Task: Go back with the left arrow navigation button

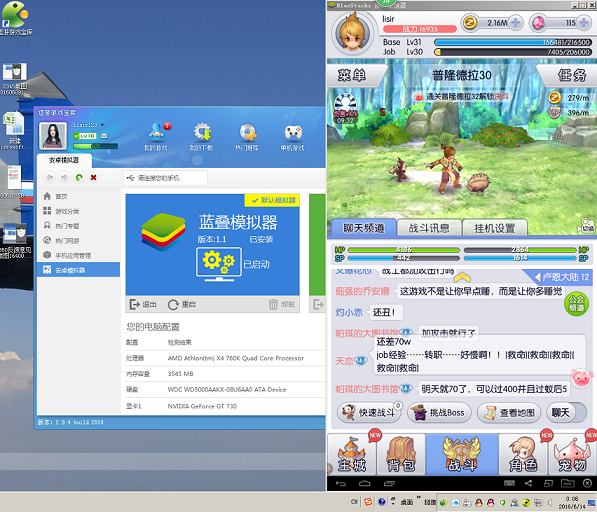Action: coord(49,177)
